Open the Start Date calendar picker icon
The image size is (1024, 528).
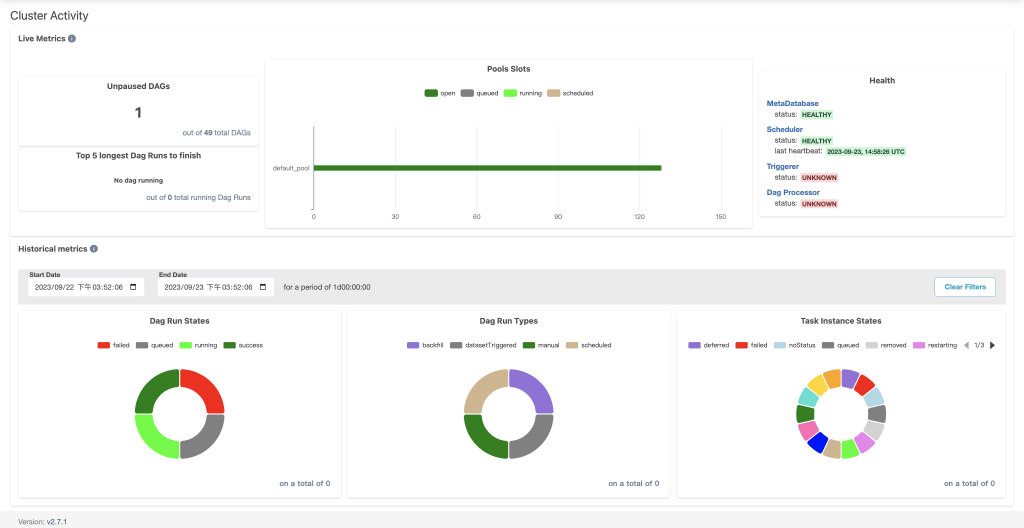click(134, 287)
